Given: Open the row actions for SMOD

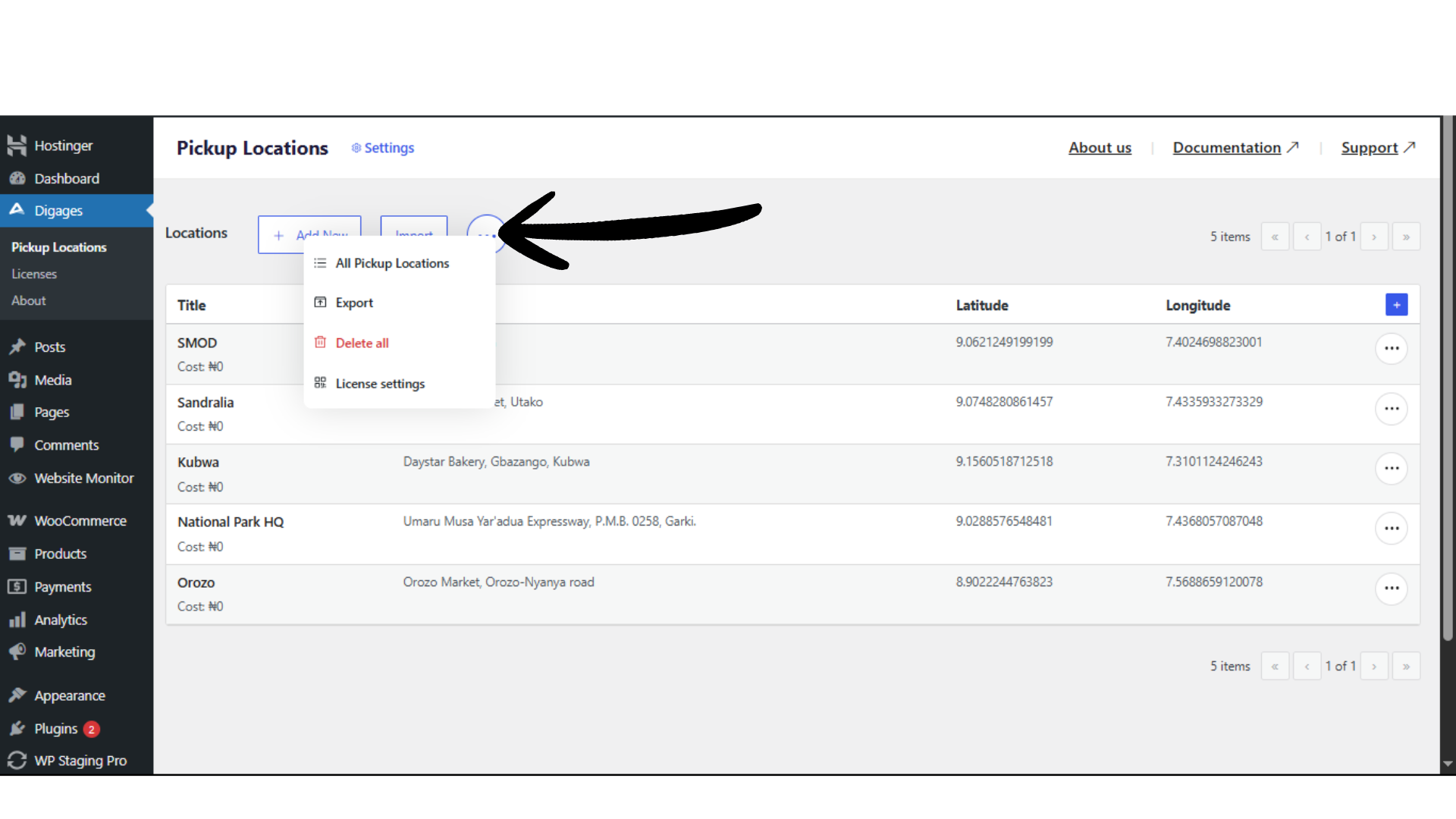Looking at the screenshot, I should (1392, 349).
